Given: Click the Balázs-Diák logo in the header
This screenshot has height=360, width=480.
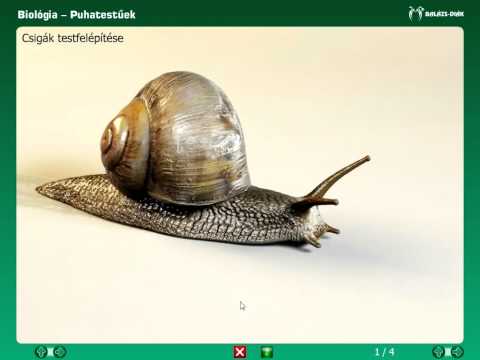Looking at the screenshot, I should point(436,14).
